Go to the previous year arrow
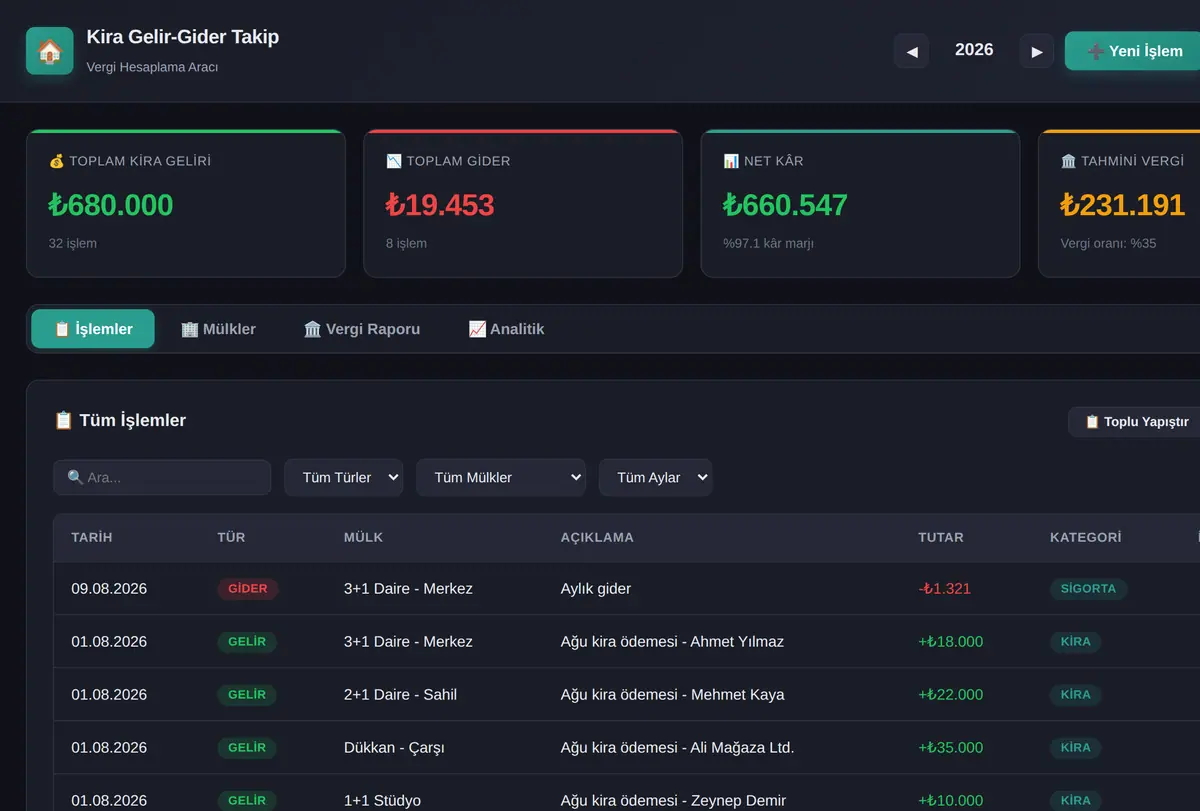The width and height of the screenshot is (1200, 811). point(911,51)
